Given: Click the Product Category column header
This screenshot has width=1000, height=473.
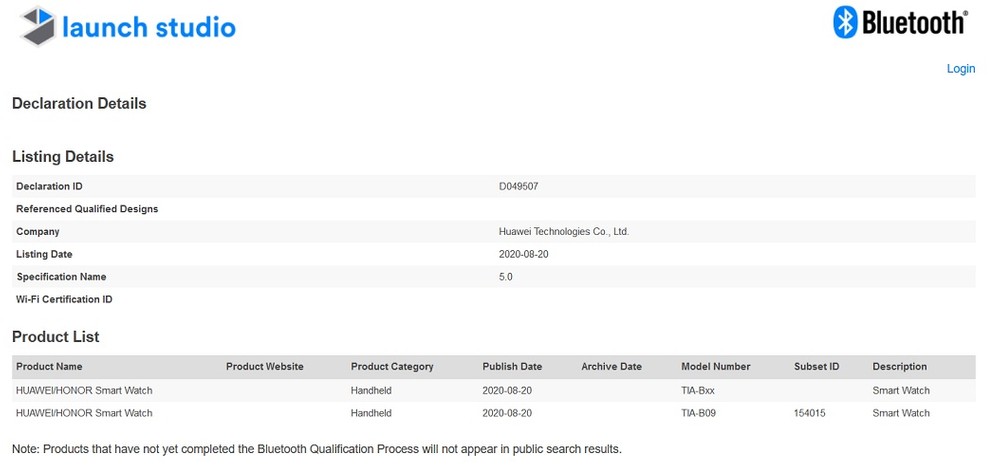Looking at the screenshot, I should pos(392,367).
